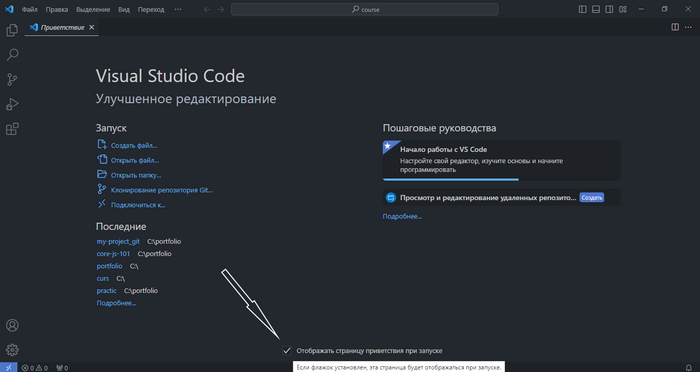Uncheck Отображать страницу приветствия при запуске
Screen dimensions: 700x372
(x=287, y=351)
